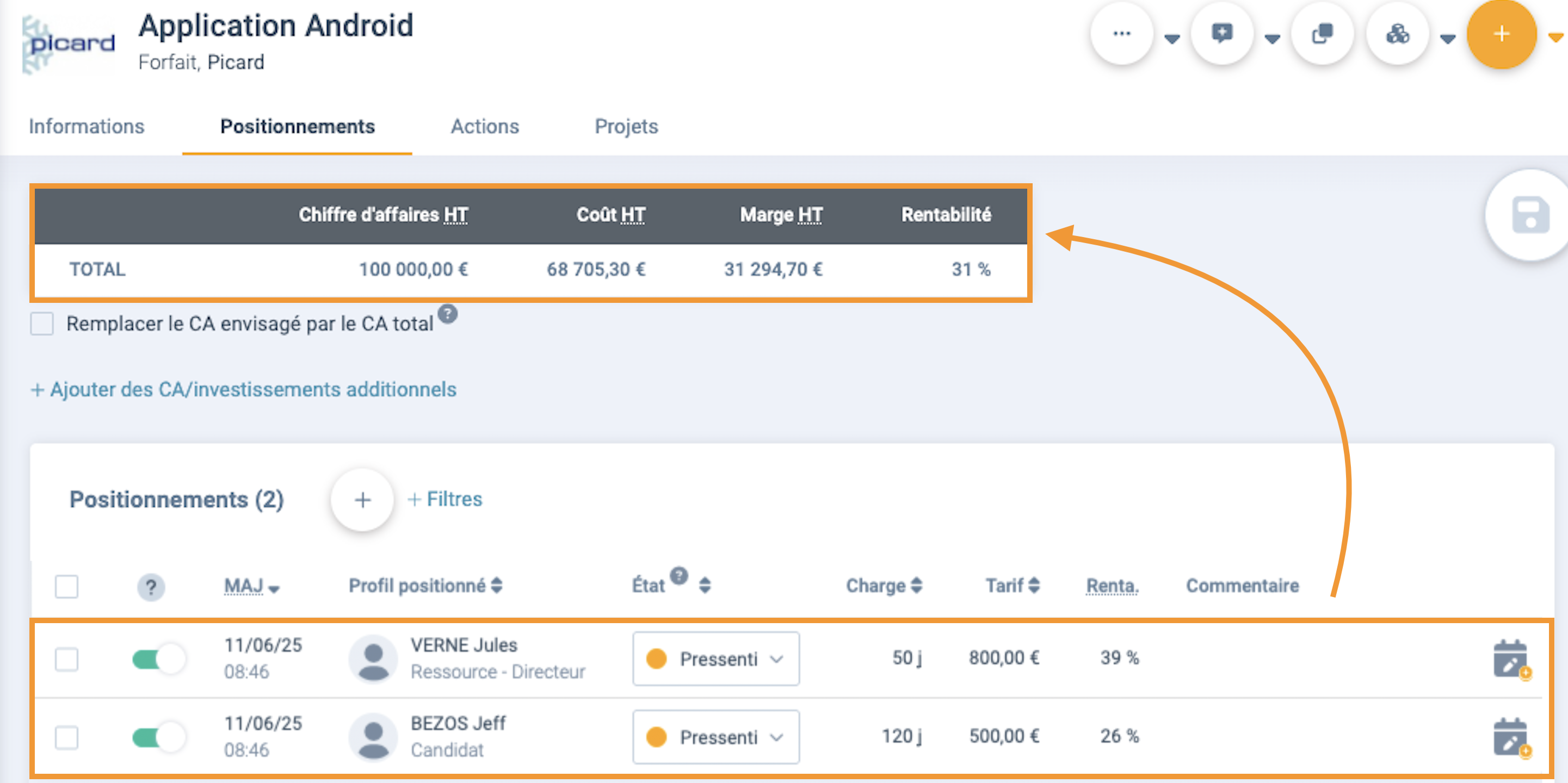Click the orange plus add button
The height and width of the screenshot is (783, 1568).
pos(1502,34)
